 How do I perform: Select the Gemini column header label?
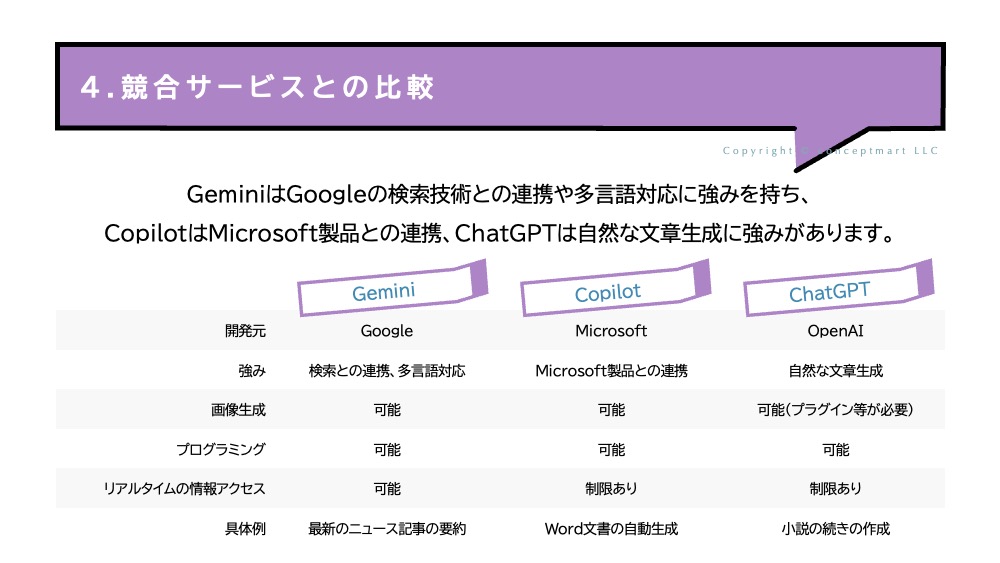384,292
